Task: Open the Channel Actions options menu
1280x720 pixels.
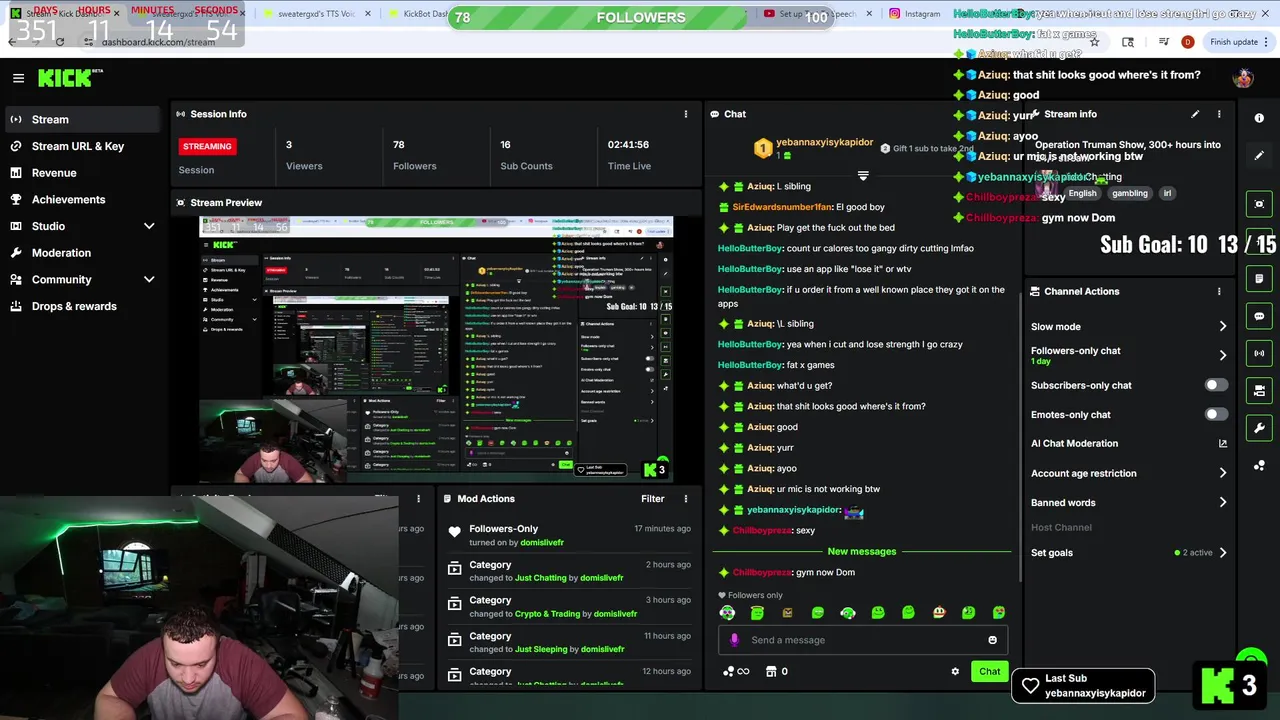Action: (1219, 291)
